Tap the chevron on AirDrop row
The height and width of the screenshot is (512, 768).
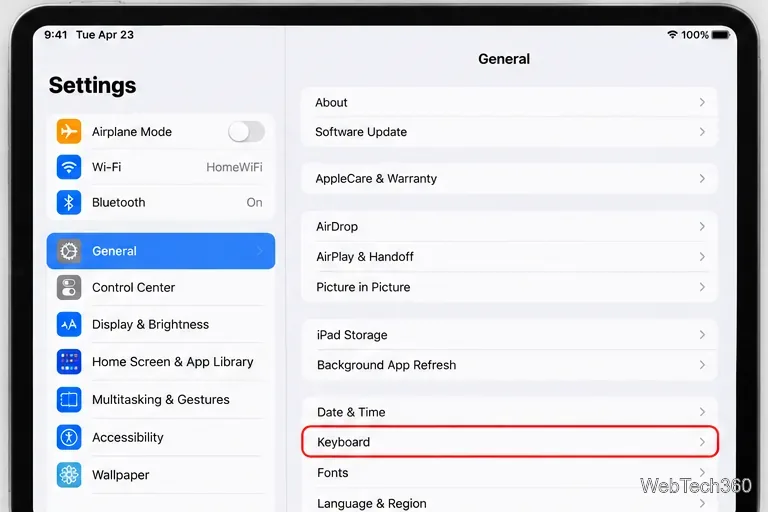[x=702, y=226]
